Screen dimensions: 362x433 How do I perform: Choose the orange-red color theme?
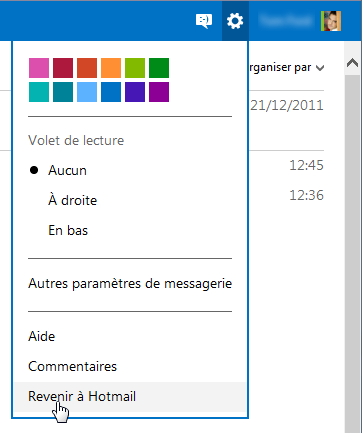(x=87, y=68)
